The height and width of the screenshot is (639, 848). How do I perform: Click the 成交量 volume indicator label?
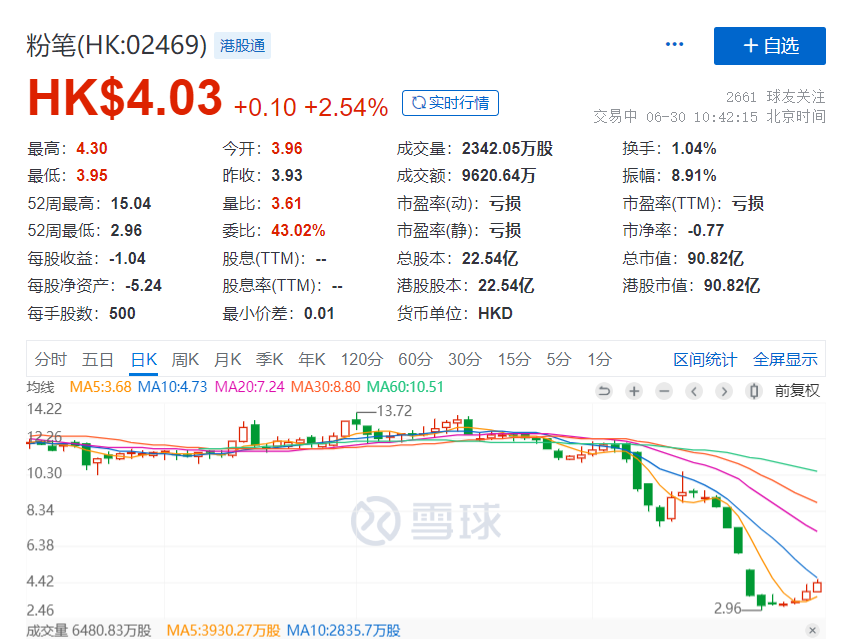pyautogui.click(x=46, y=630)
